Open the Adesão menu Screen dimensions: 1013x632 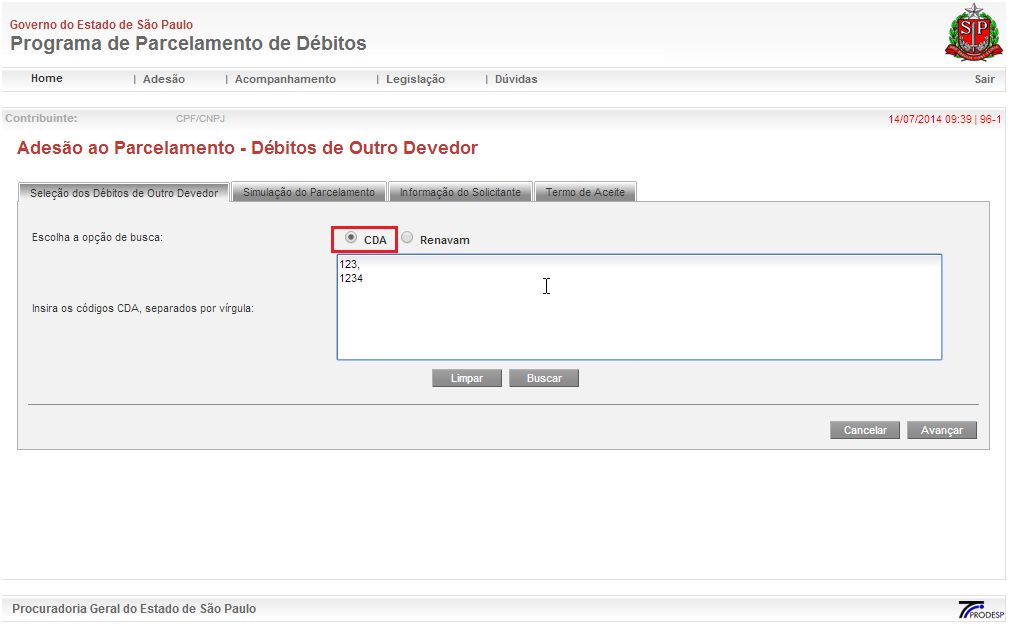coord(164,79)
